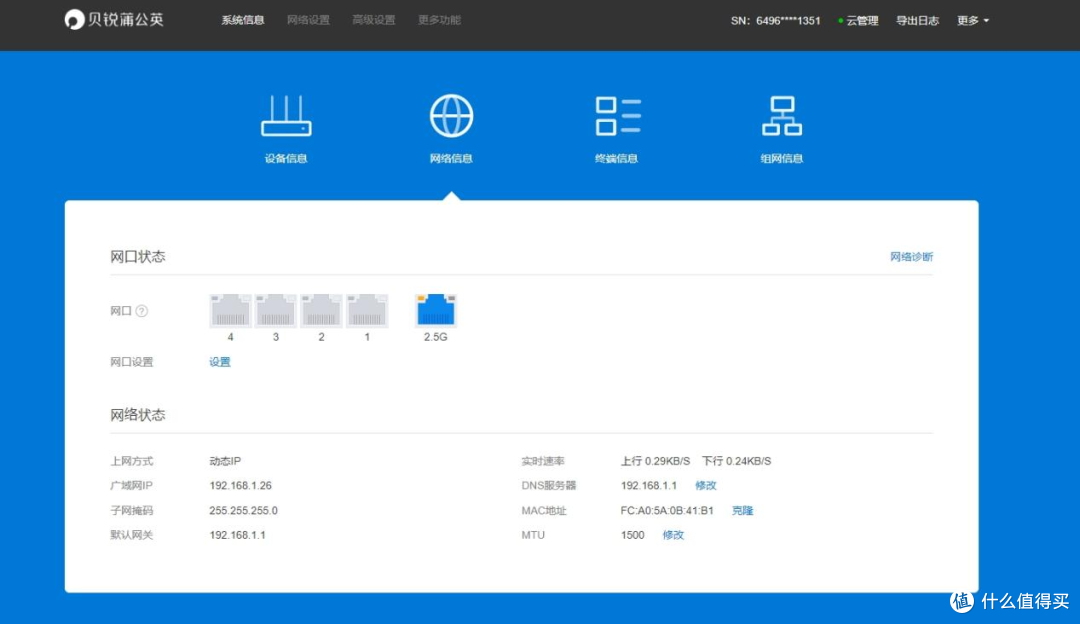The width and height of the screenshot is (1080, 624).
Task: Click the 下行 0.24KB/S rate text
Action: [736, 461]
